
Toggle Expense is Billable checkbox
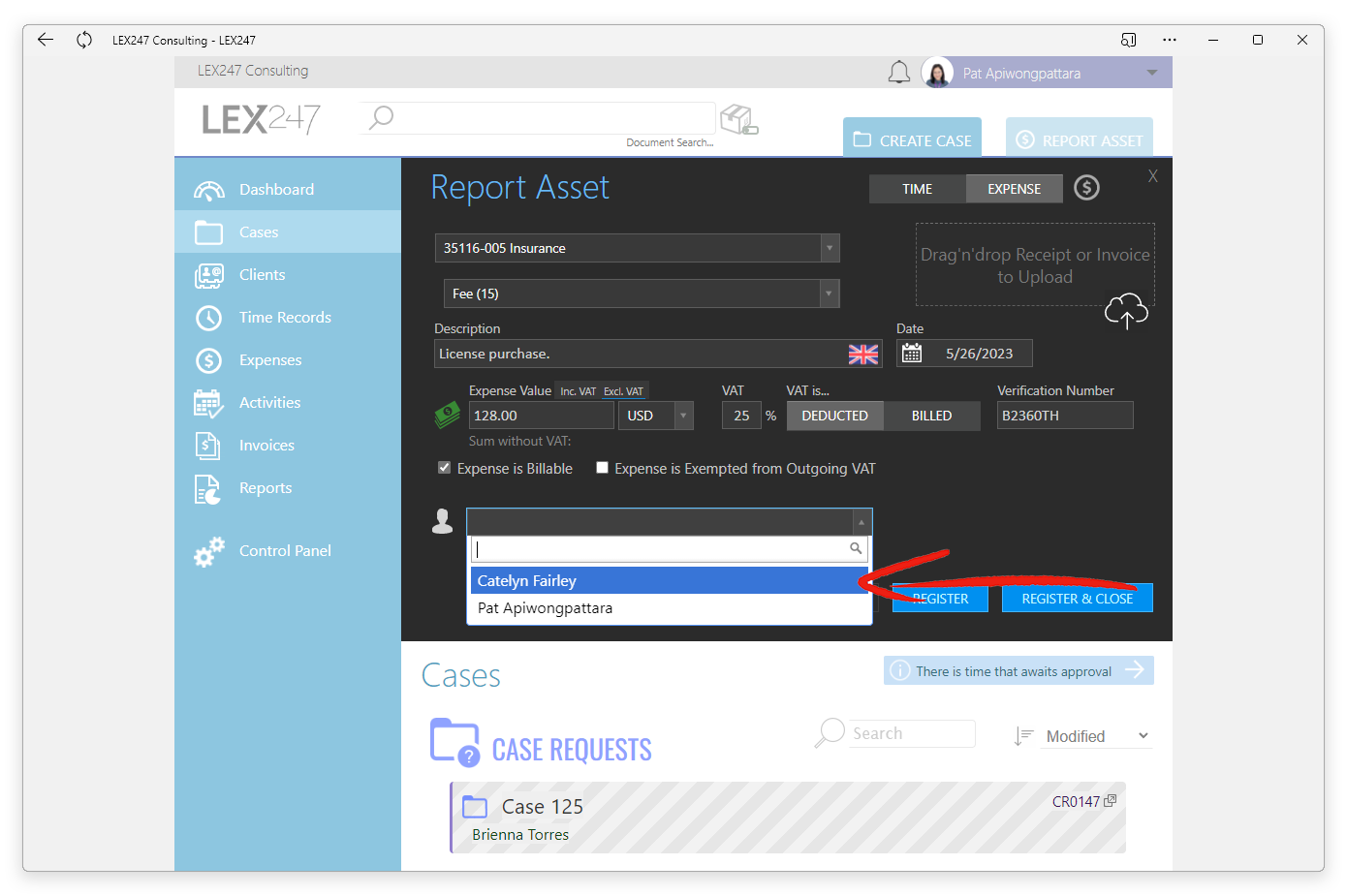pos(444,468)
